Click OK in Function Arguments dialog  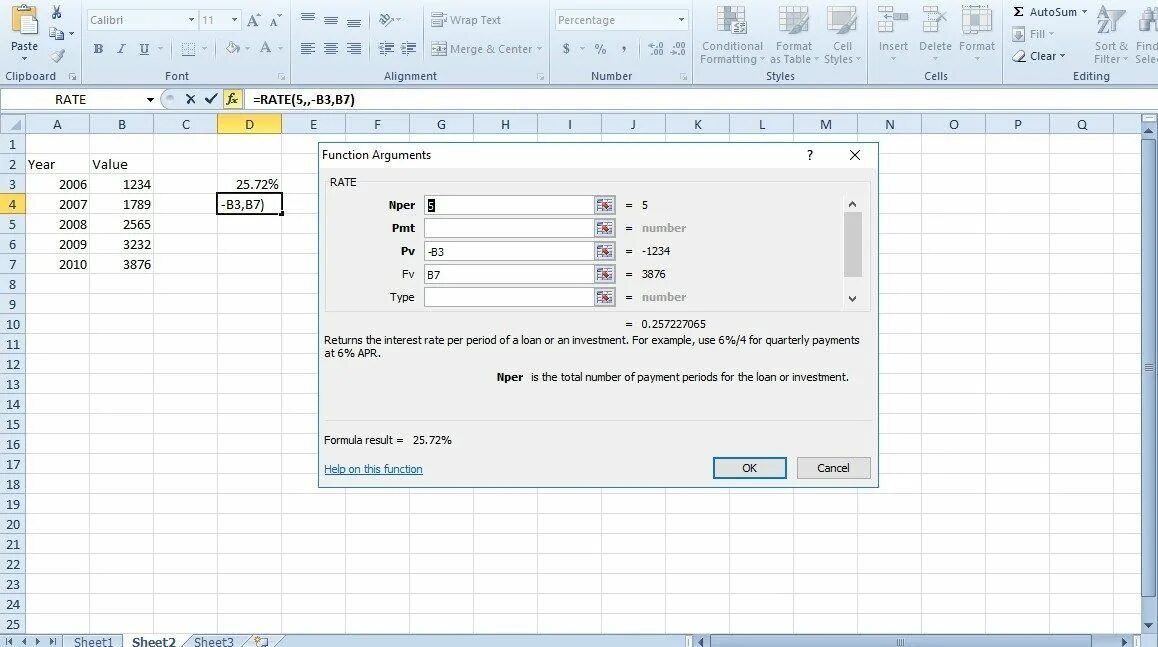point(750,468)
